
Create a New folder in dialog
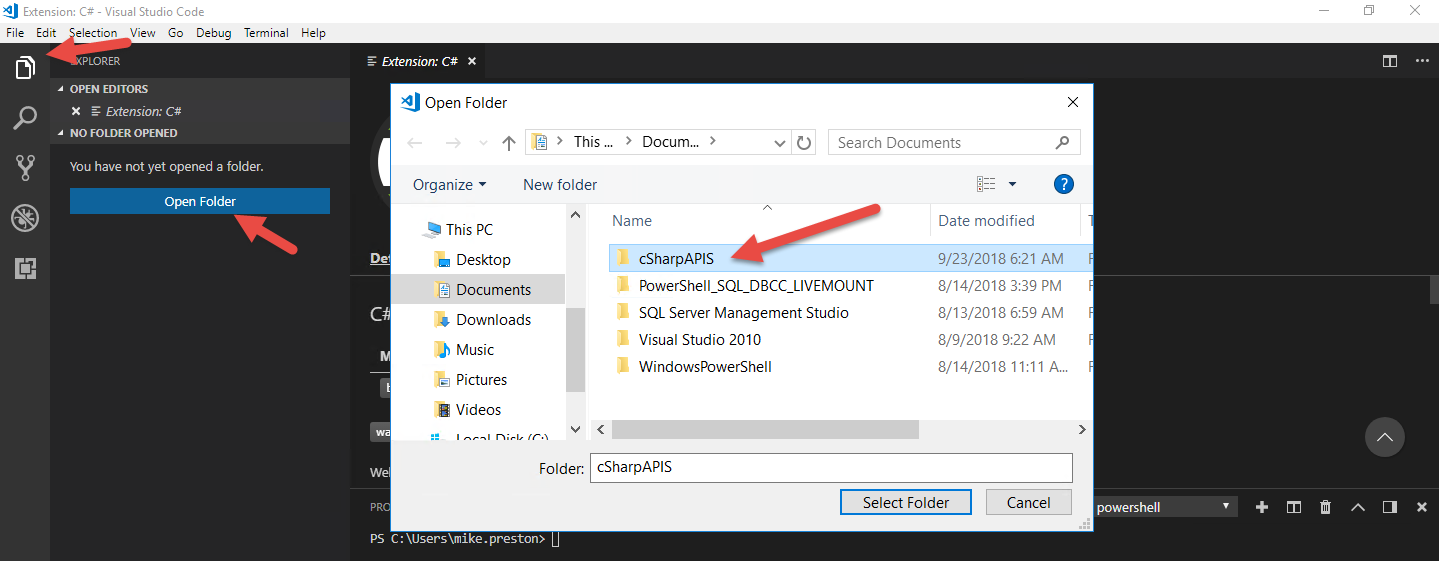tap(560, 184)
